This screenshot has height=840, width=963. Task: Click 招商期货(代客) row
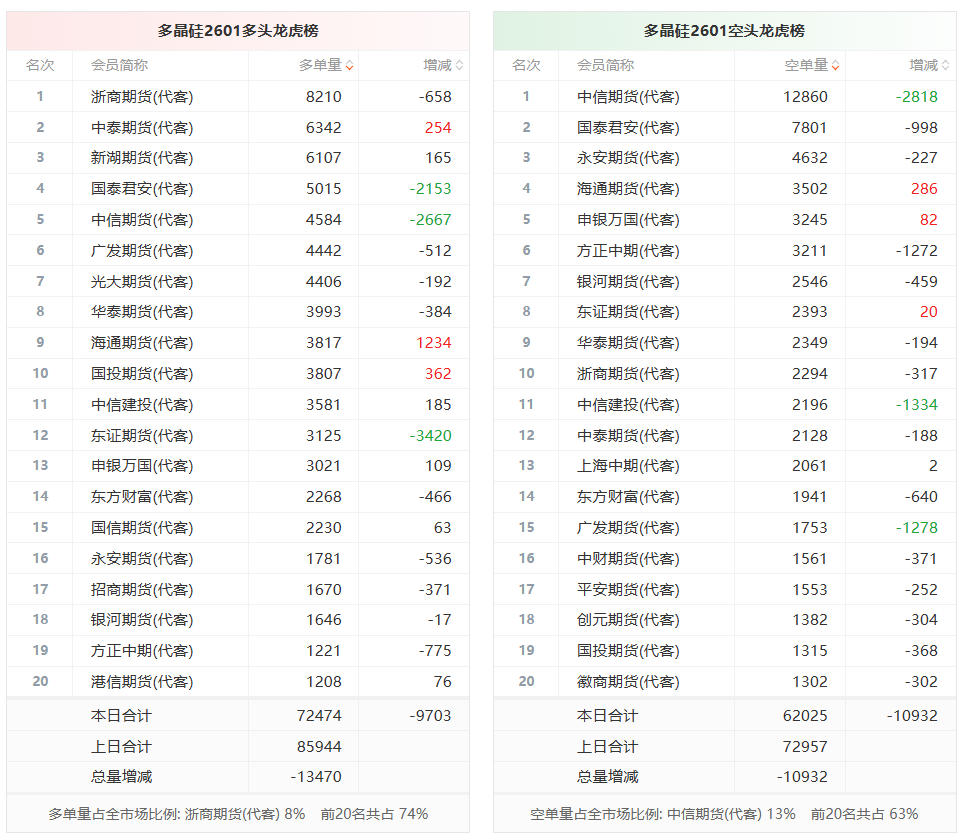142,589
